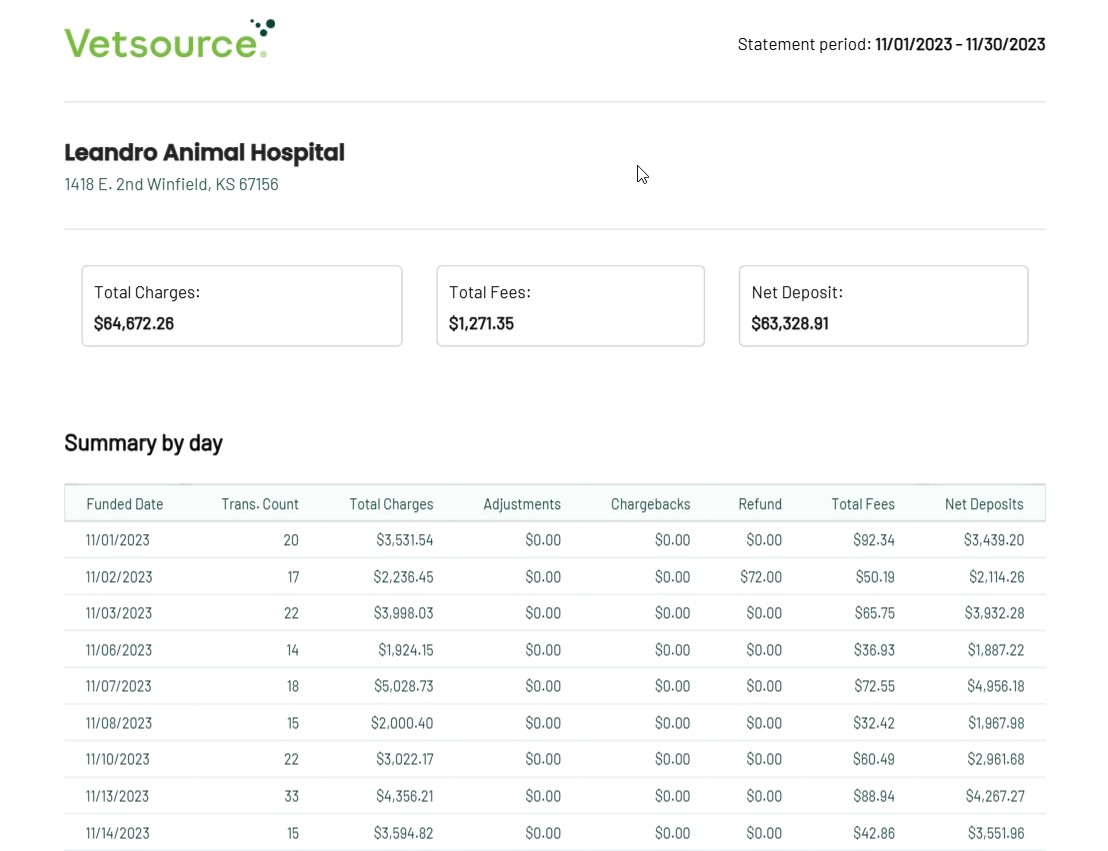Select the Total Fees summary card

click(570, 306)
